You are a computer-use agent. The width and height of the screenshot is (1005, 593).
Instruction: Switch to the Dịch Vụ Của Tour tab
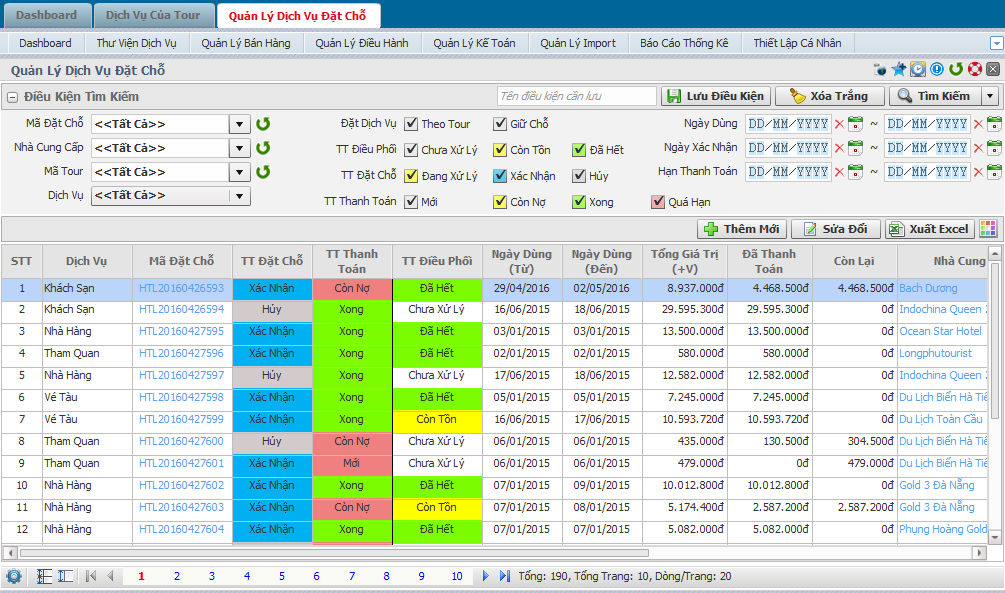point(154,15)
